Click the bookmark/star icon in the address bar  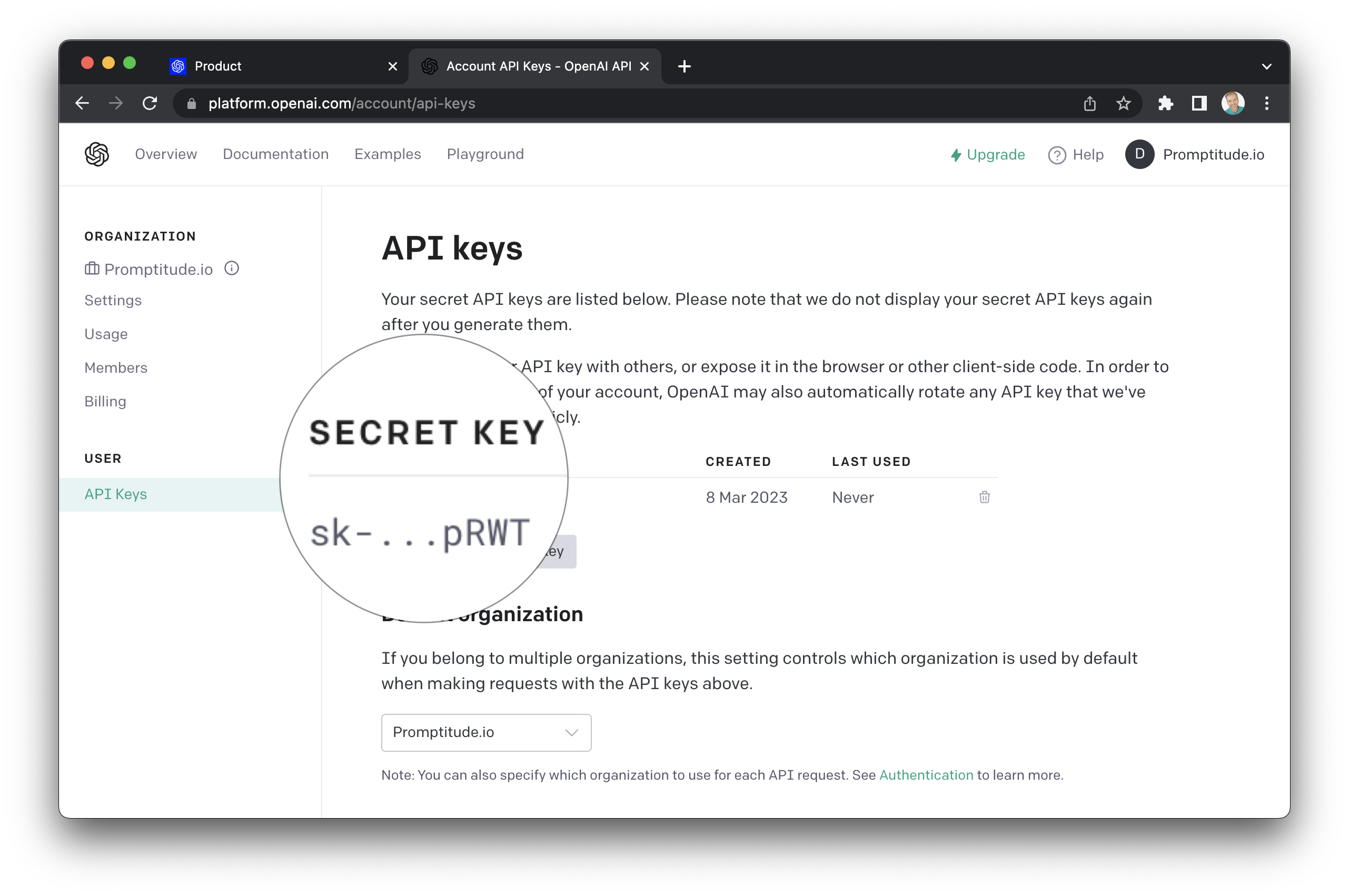tap(1122, 104)
